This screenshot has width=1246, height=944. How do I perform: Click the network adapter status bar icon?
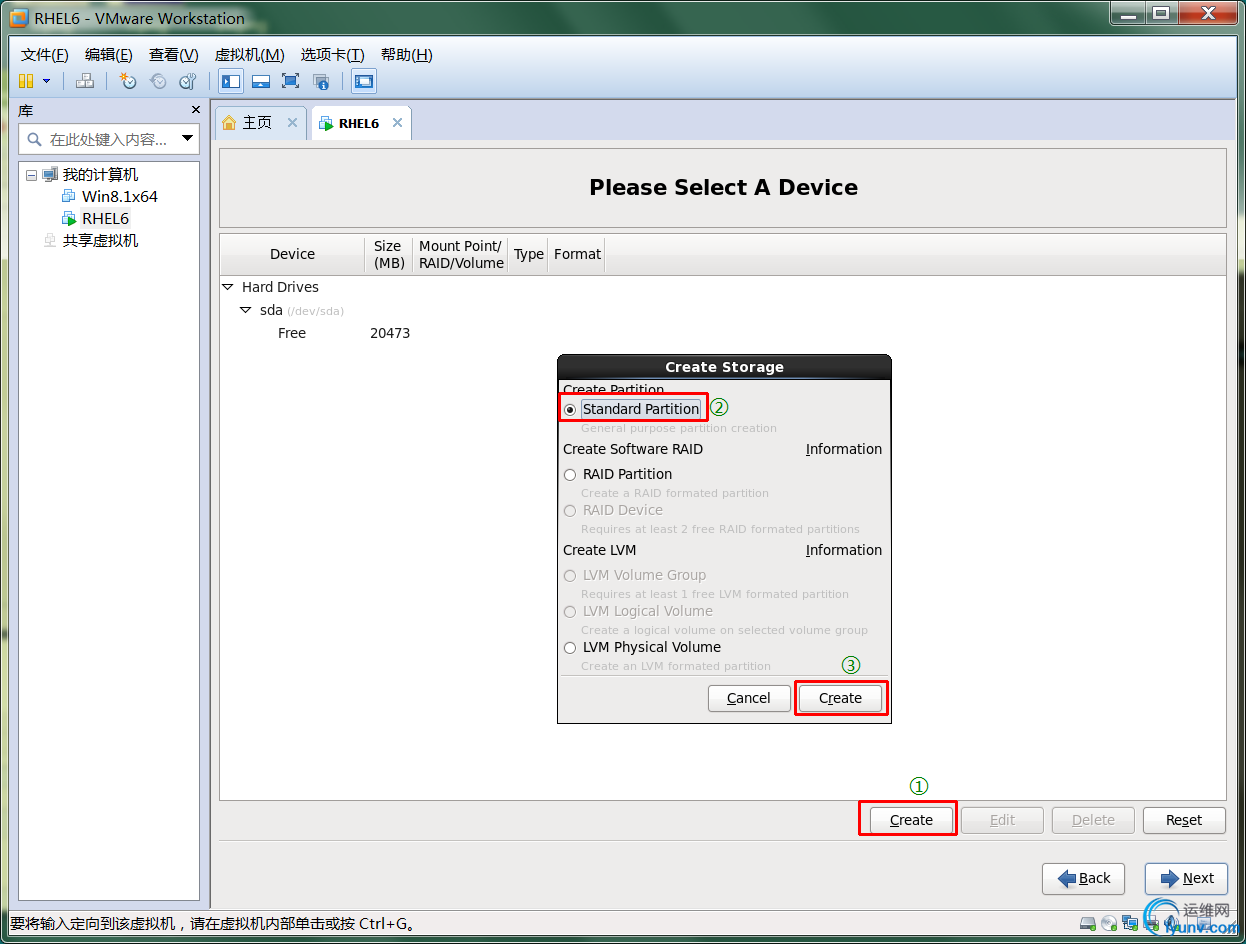[1129, 923]
